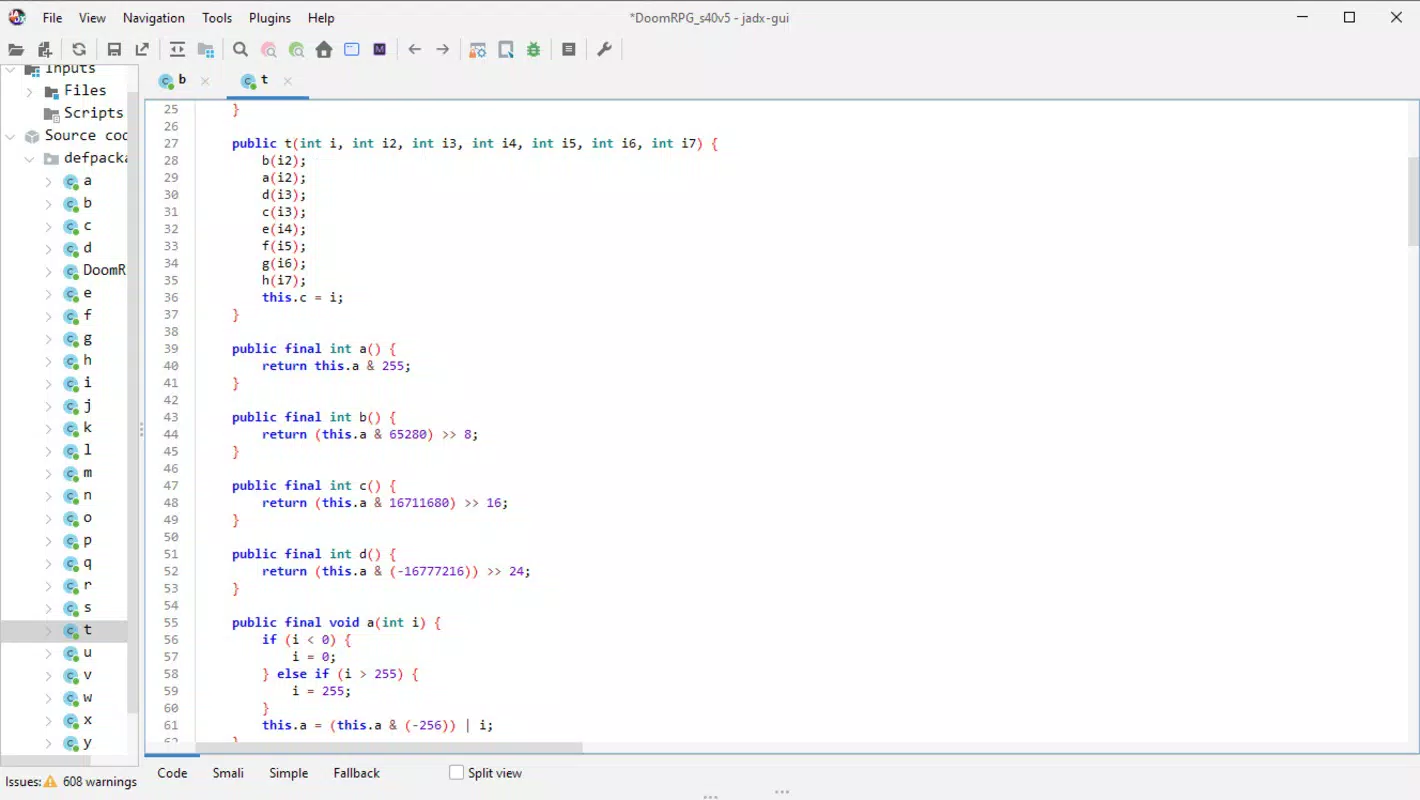This screenshot has height=800, width=1420.
Task: Click the code vertical scrollbar
Action: pos(1413,201)
